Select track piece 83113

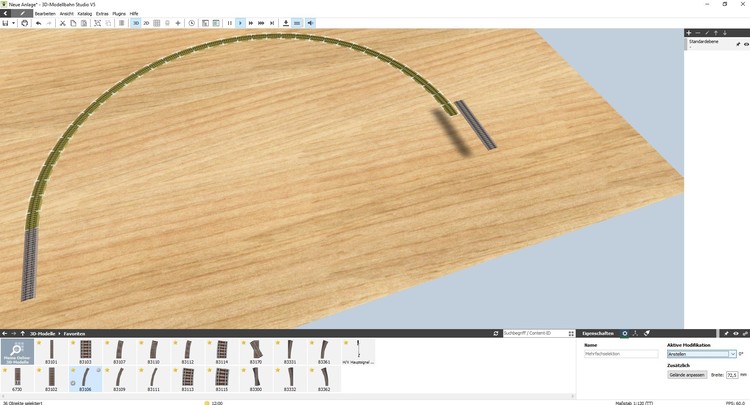point(188,379)
